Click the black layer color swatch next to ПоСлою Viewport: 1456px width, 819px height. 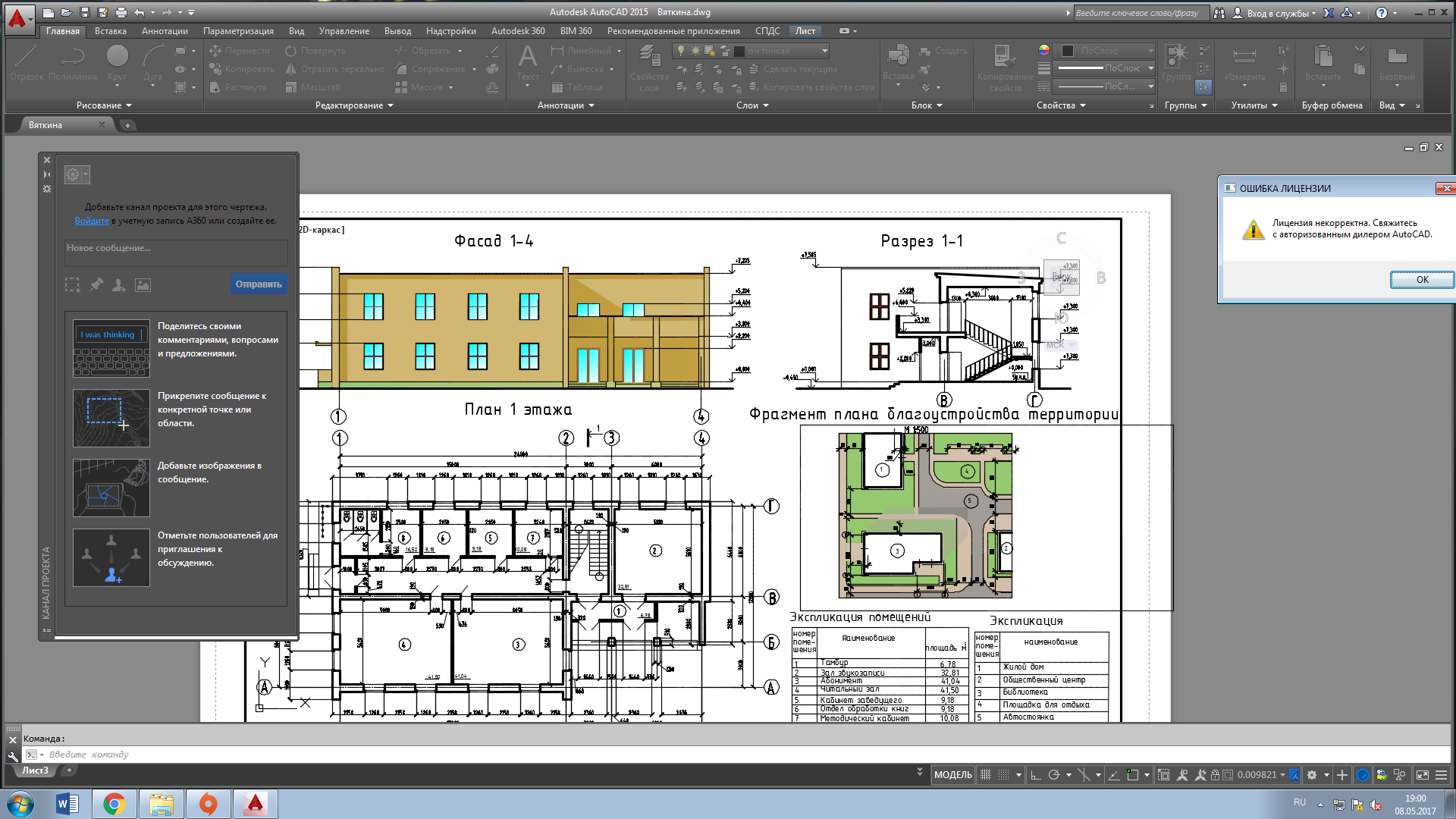(1068, 51)
